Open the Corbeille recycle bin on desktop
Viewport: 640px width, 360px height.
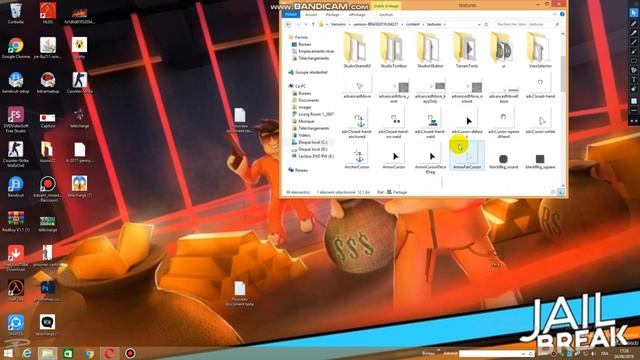[16, 13]
